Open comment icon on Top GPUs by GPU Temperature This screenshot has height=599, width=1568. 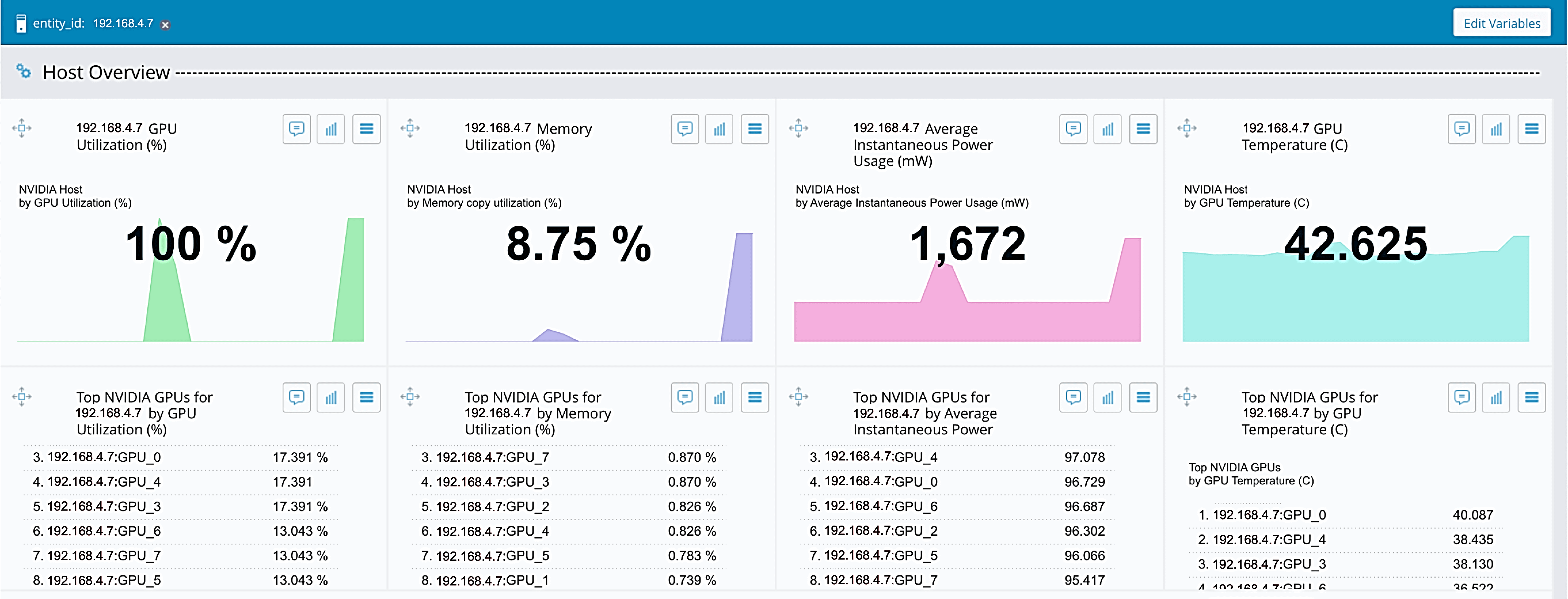pyautogui.click(x=1462, y=398)
